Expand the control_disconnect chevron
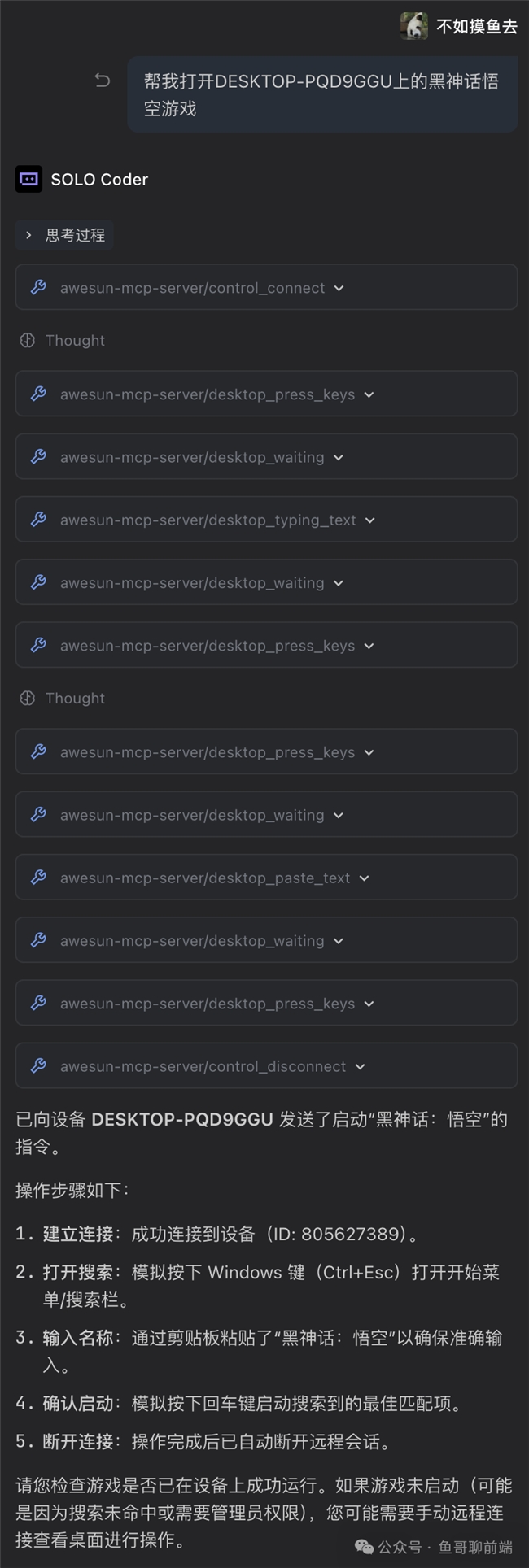Image resolution: width=529 pixels, height=1568 pixels. tap(361, 1067)
